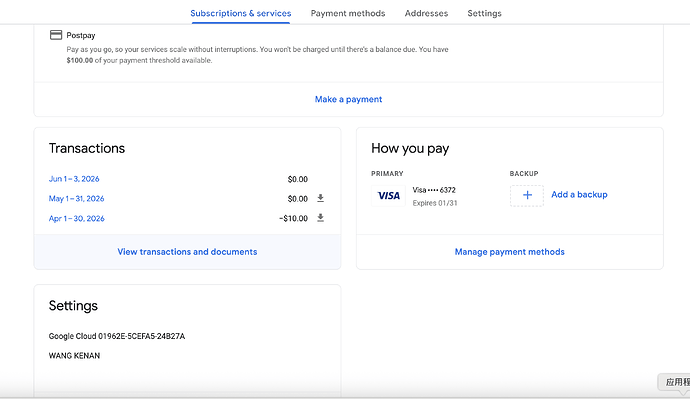690x399 pixels.
Task: Click the How you pay heading
Action: [x=410, y=148]
